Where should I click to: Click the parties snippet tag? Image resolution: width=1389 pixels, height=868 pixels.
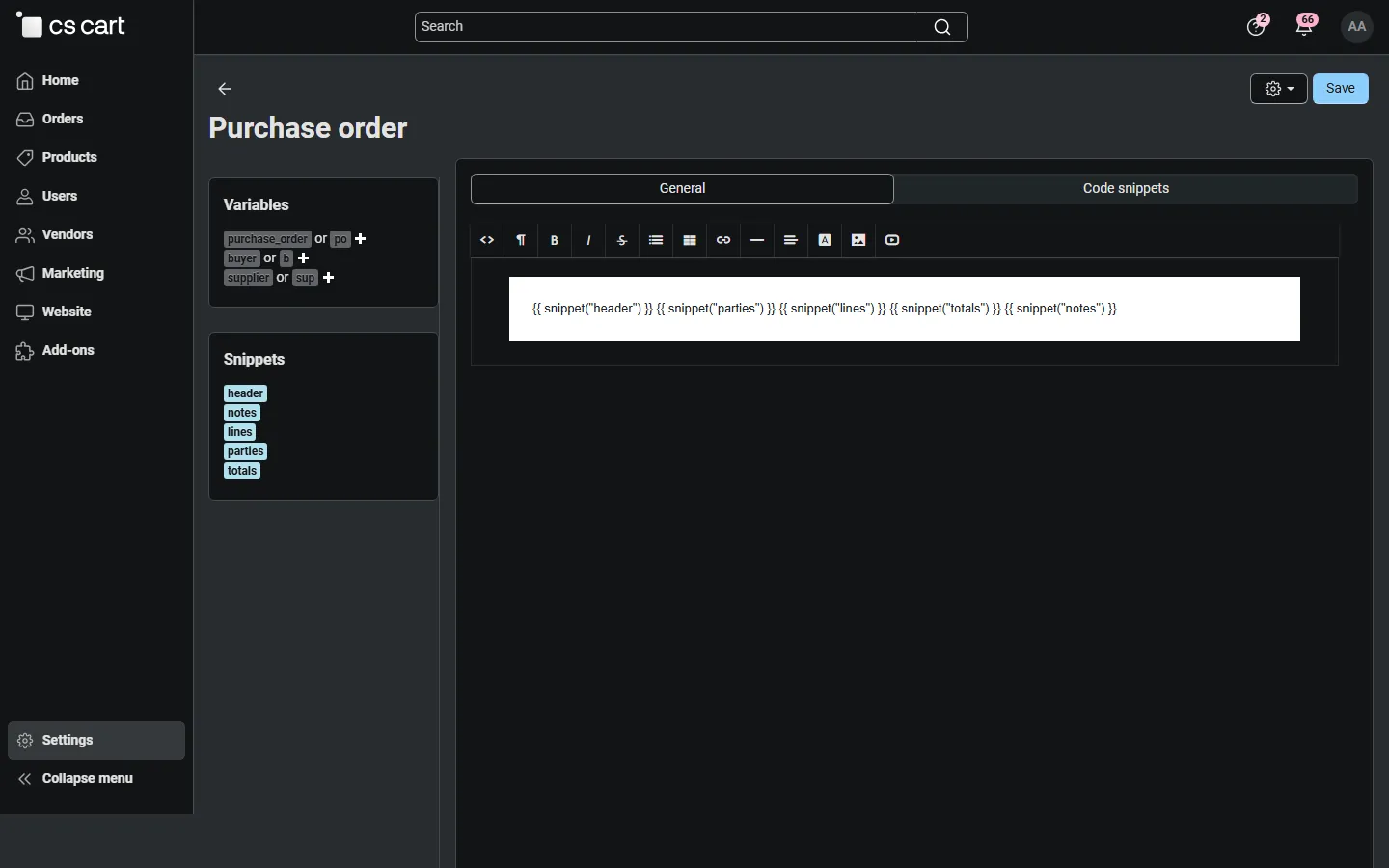click(246, 452)
